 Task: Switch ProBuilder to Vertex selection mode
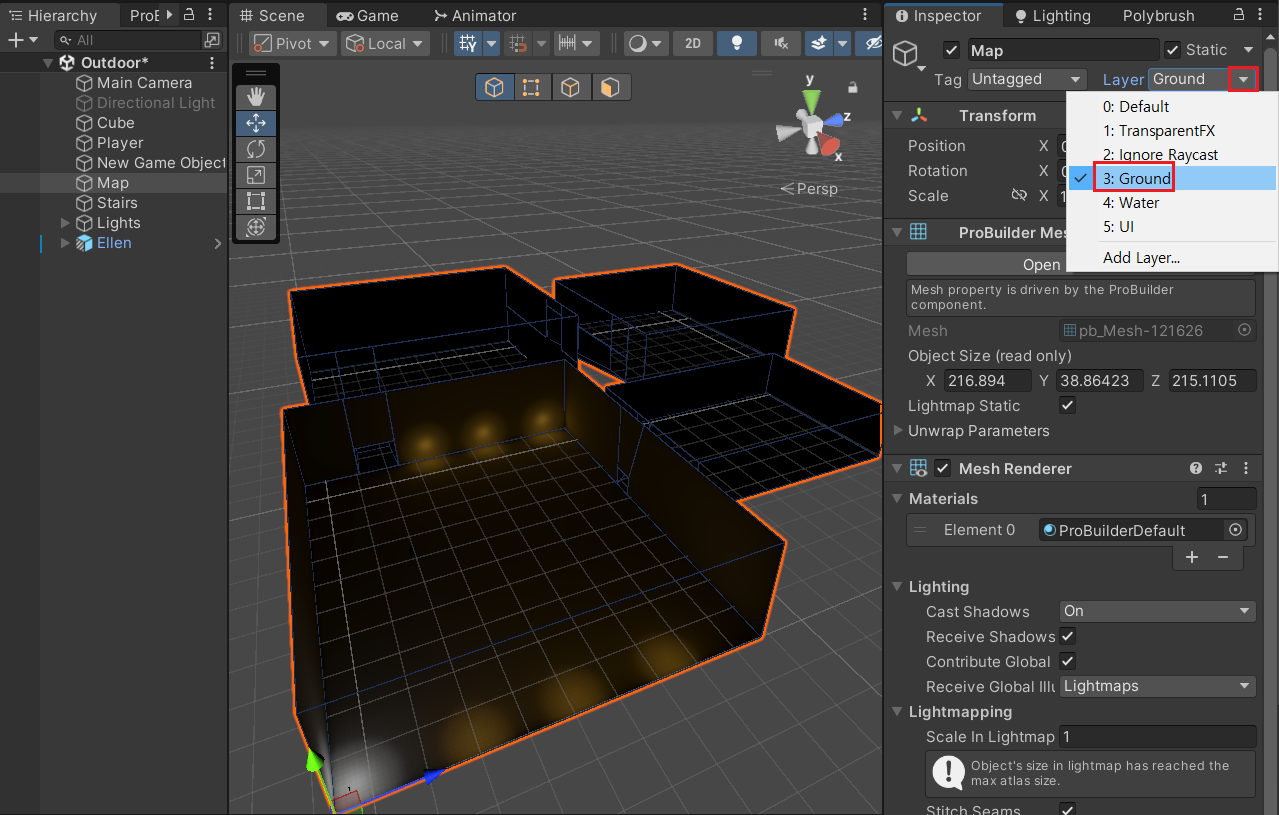pyautogui.click(x=531, y=88)
